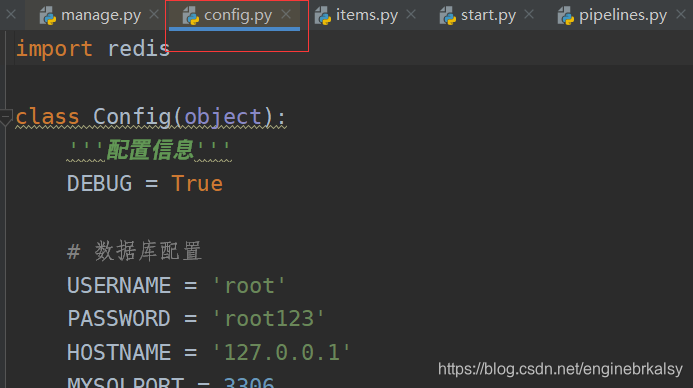The image size is (693, 388).
Task: Close the items.py tab
Action: click(411, 15)
